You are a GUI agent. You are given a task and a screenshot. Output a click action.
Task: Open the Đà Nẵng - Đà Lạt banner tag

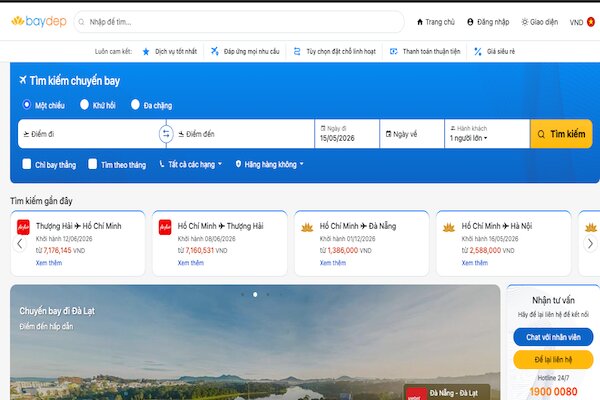point(447,393)
